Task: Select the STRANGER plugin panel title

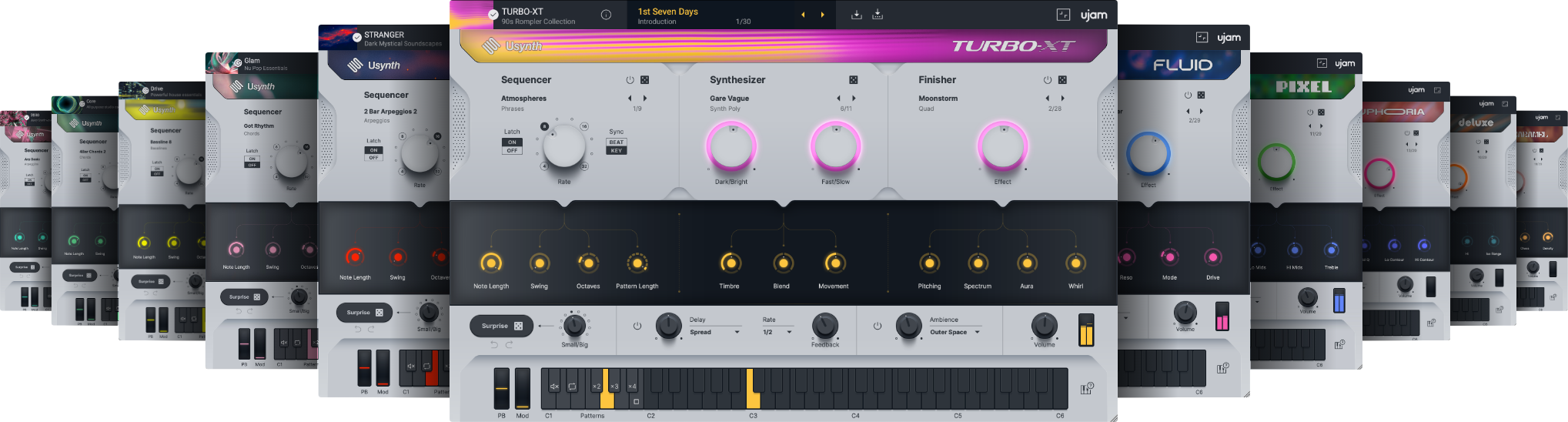Action: 384,35
